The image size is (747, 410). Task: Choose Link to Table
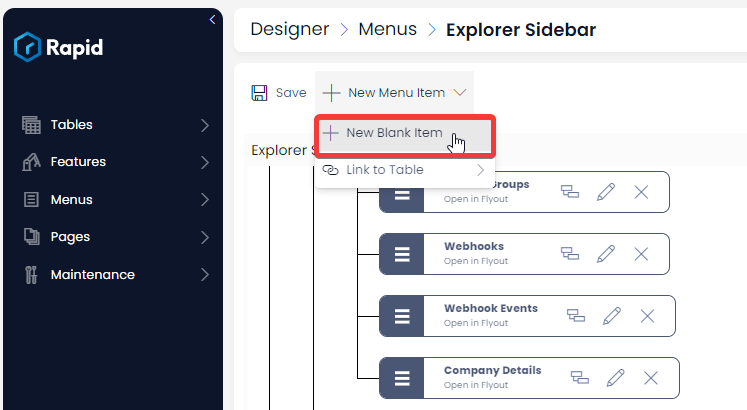click(405, 170)
